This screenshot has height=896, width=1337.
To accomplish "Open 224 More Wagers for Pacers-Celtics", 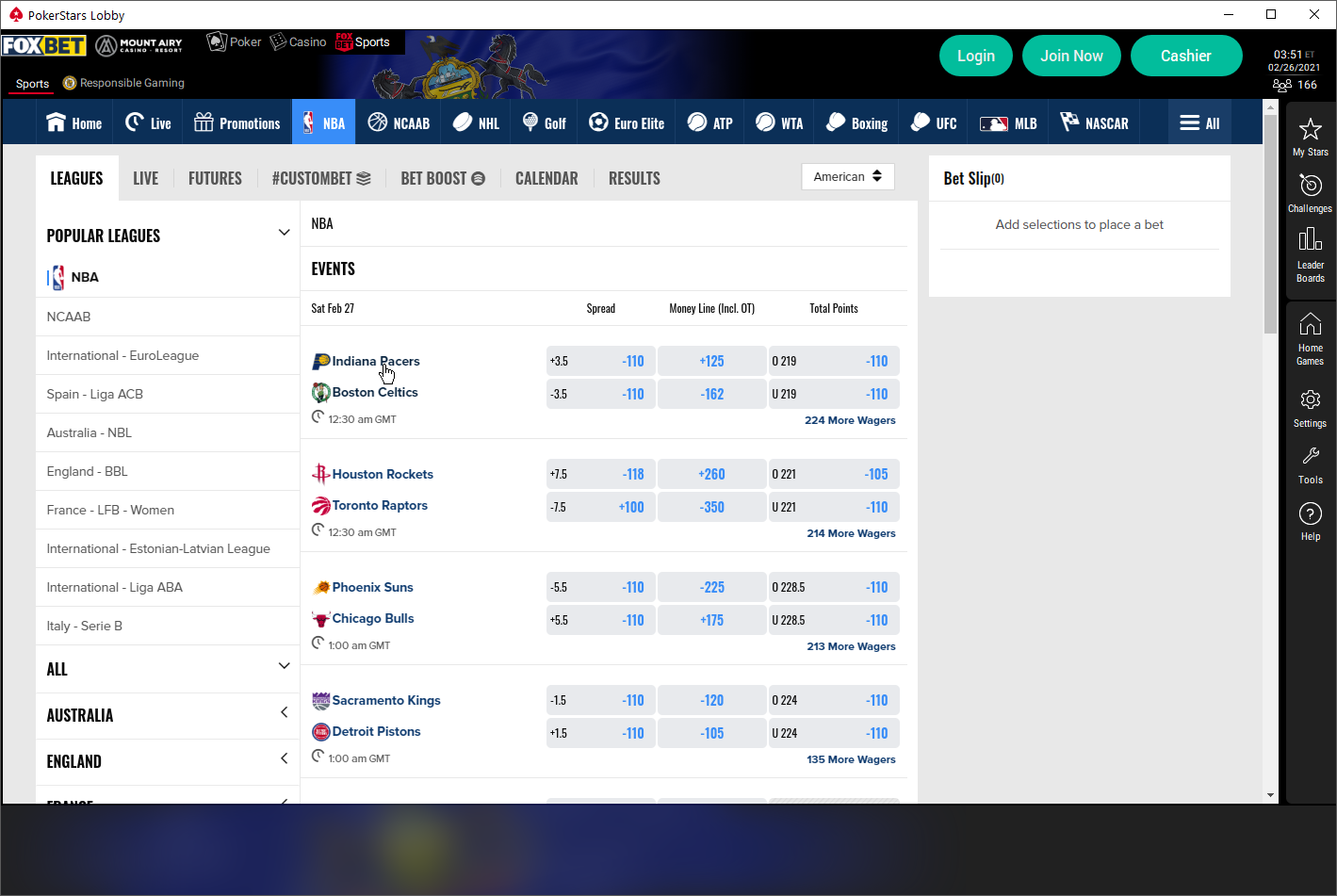I will point(850,420).
